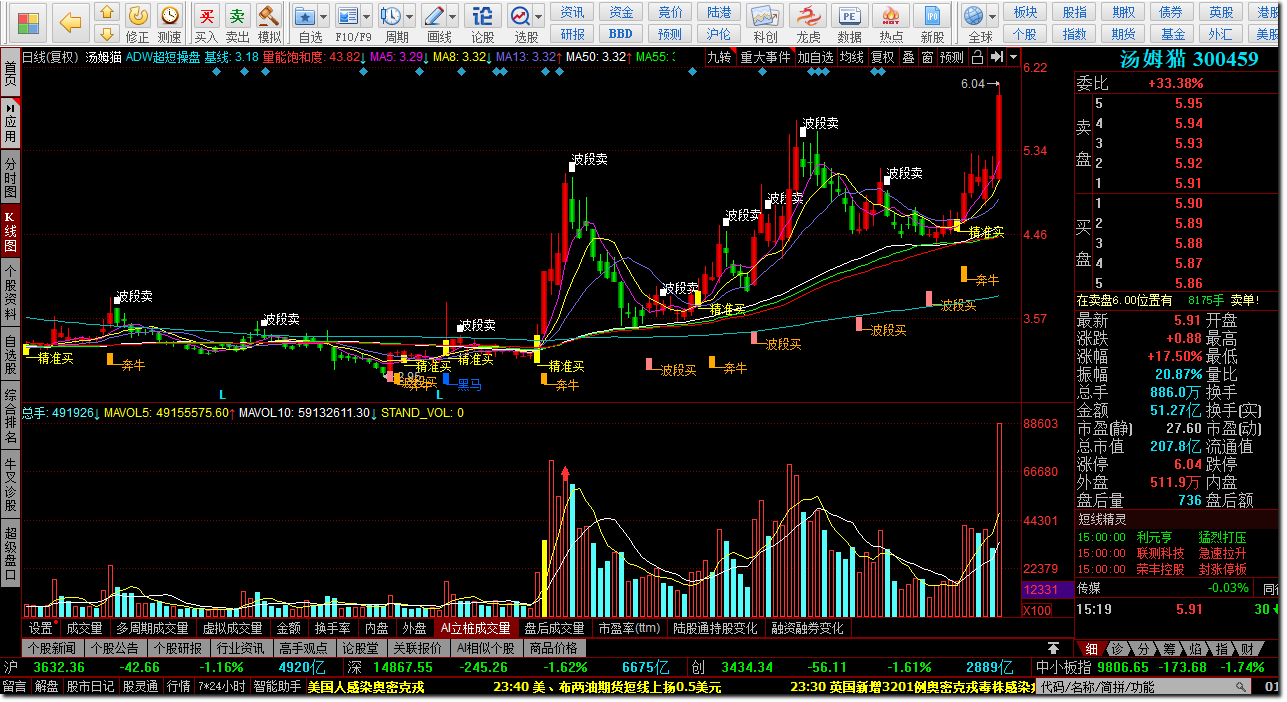Click the page down arrow icon

coord(107,33)
